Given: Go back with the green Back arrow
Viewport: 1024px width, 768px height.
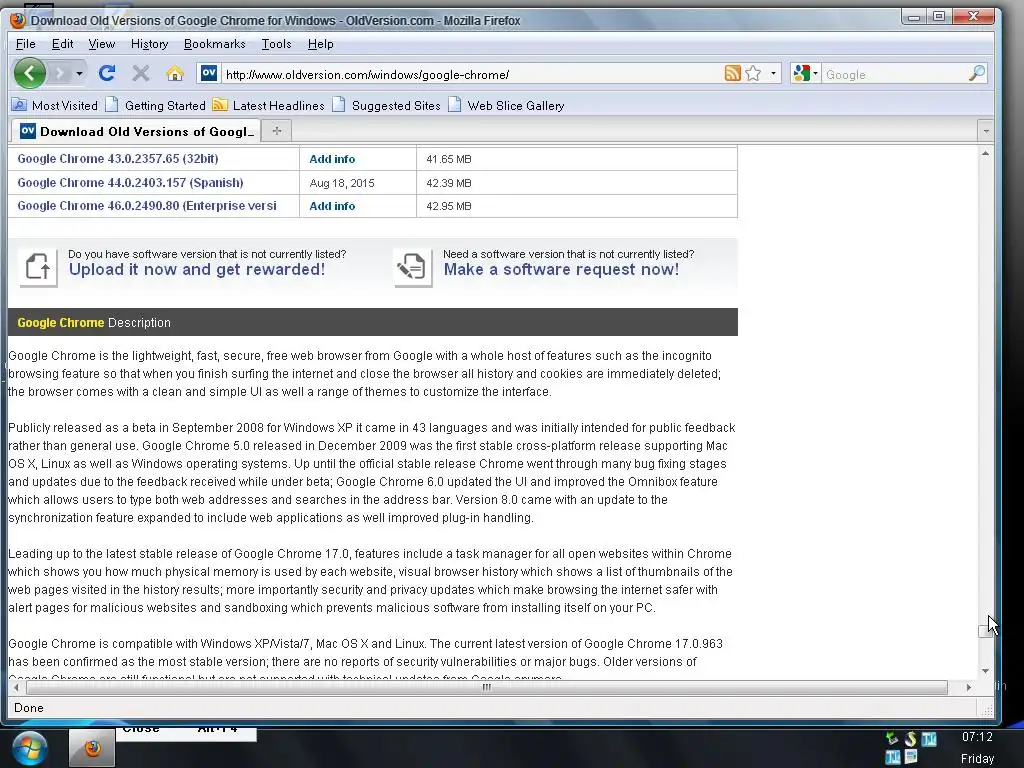Looking at the screenshot, I should tap(29, 73).
